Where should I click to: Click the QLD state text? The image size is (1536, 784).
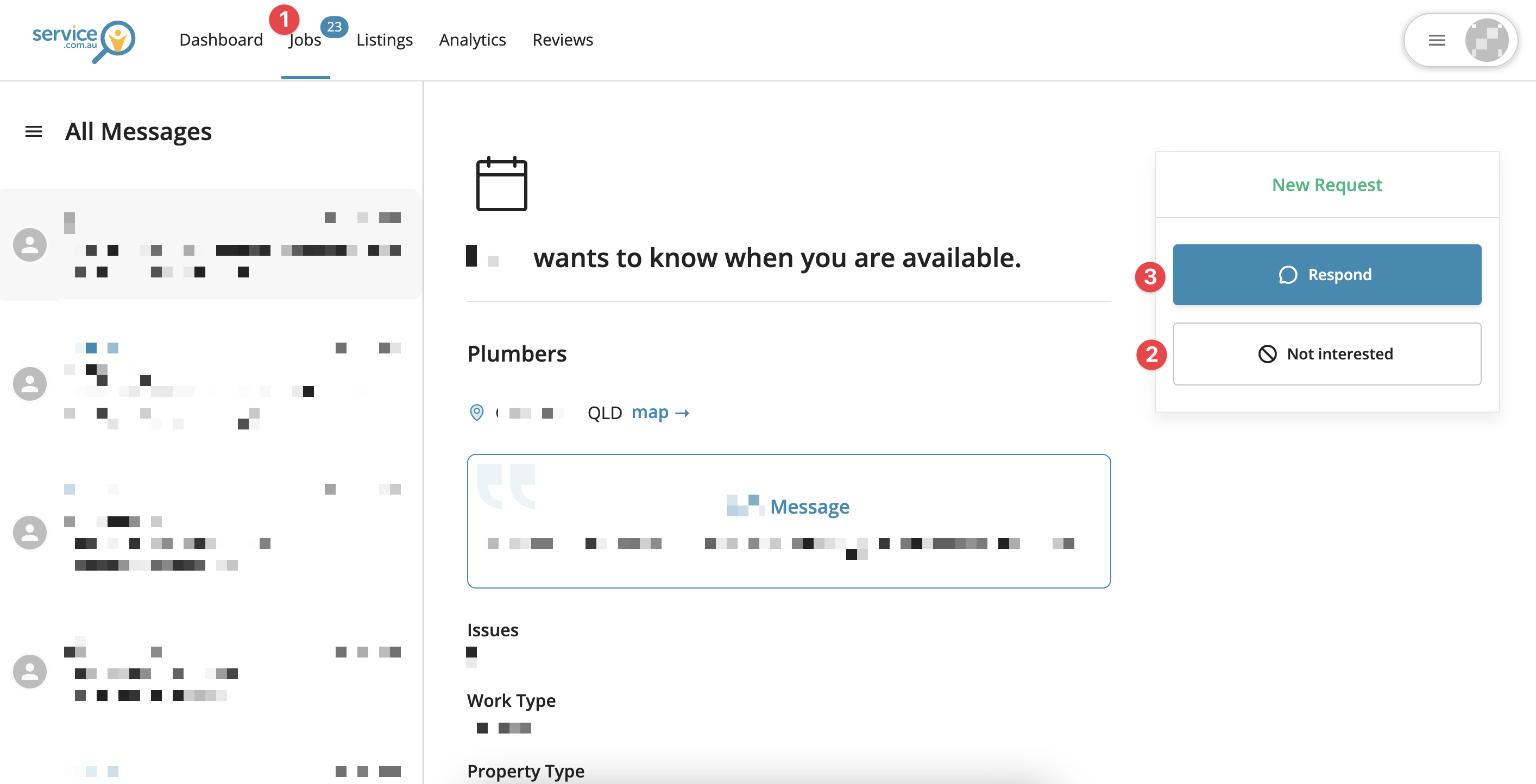[605, 413]
